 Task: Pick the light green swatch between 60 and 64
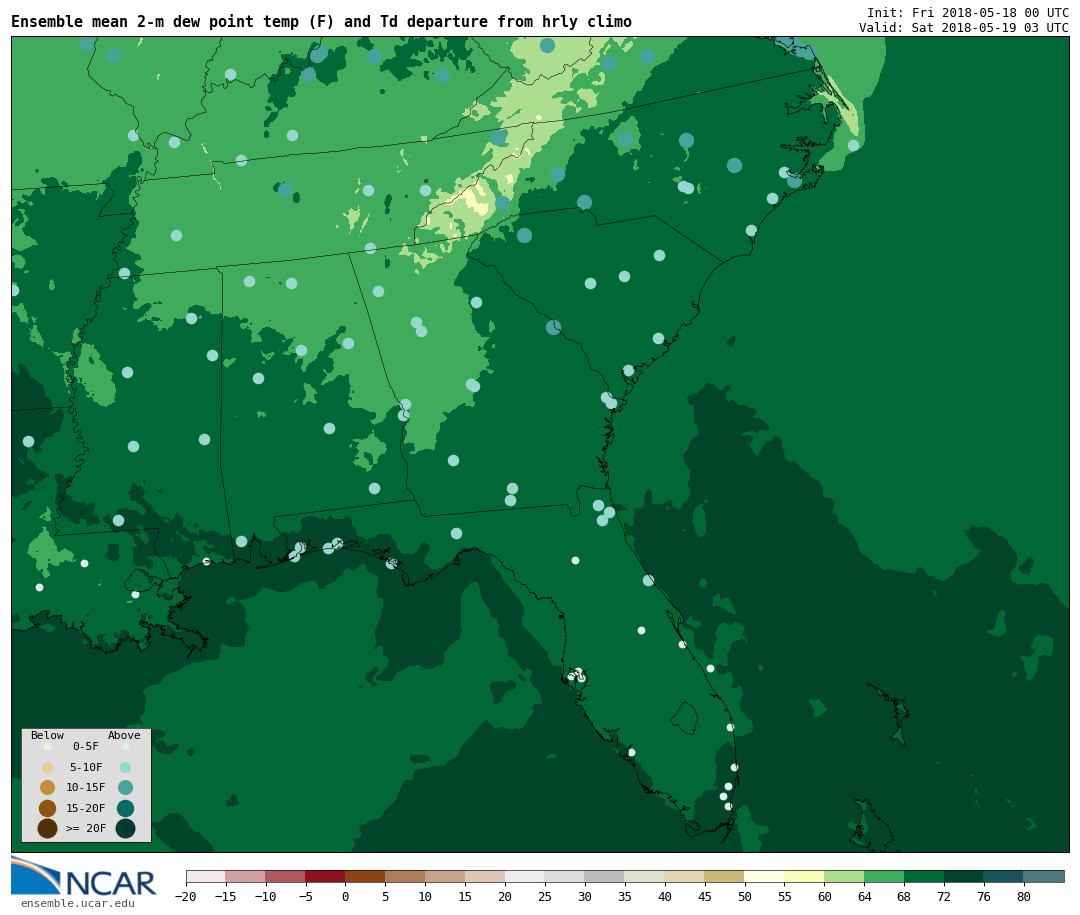pos(844,876)
